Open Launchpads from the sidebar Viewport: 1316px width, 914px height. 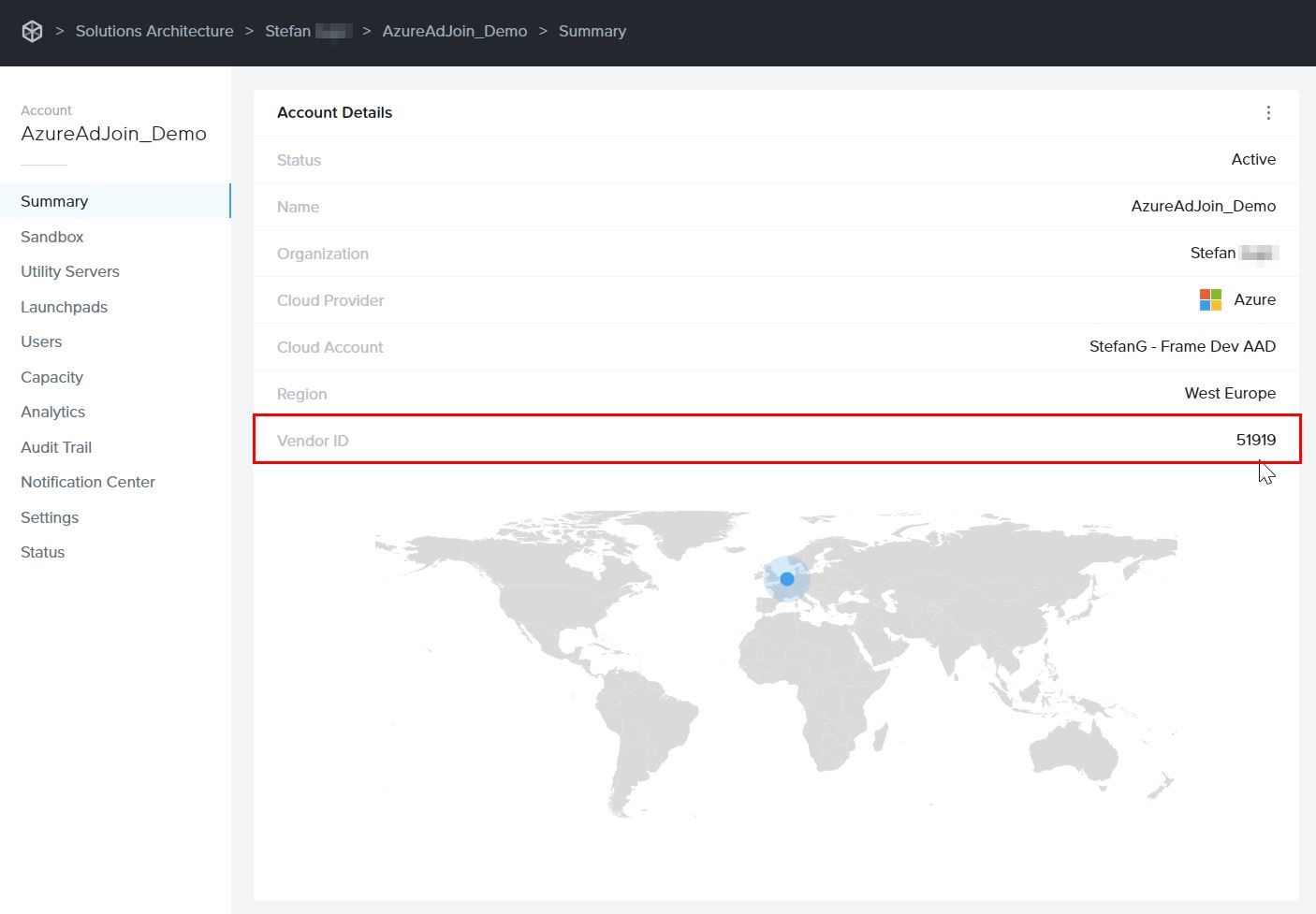pyautogui.click(x=64, y=308)
